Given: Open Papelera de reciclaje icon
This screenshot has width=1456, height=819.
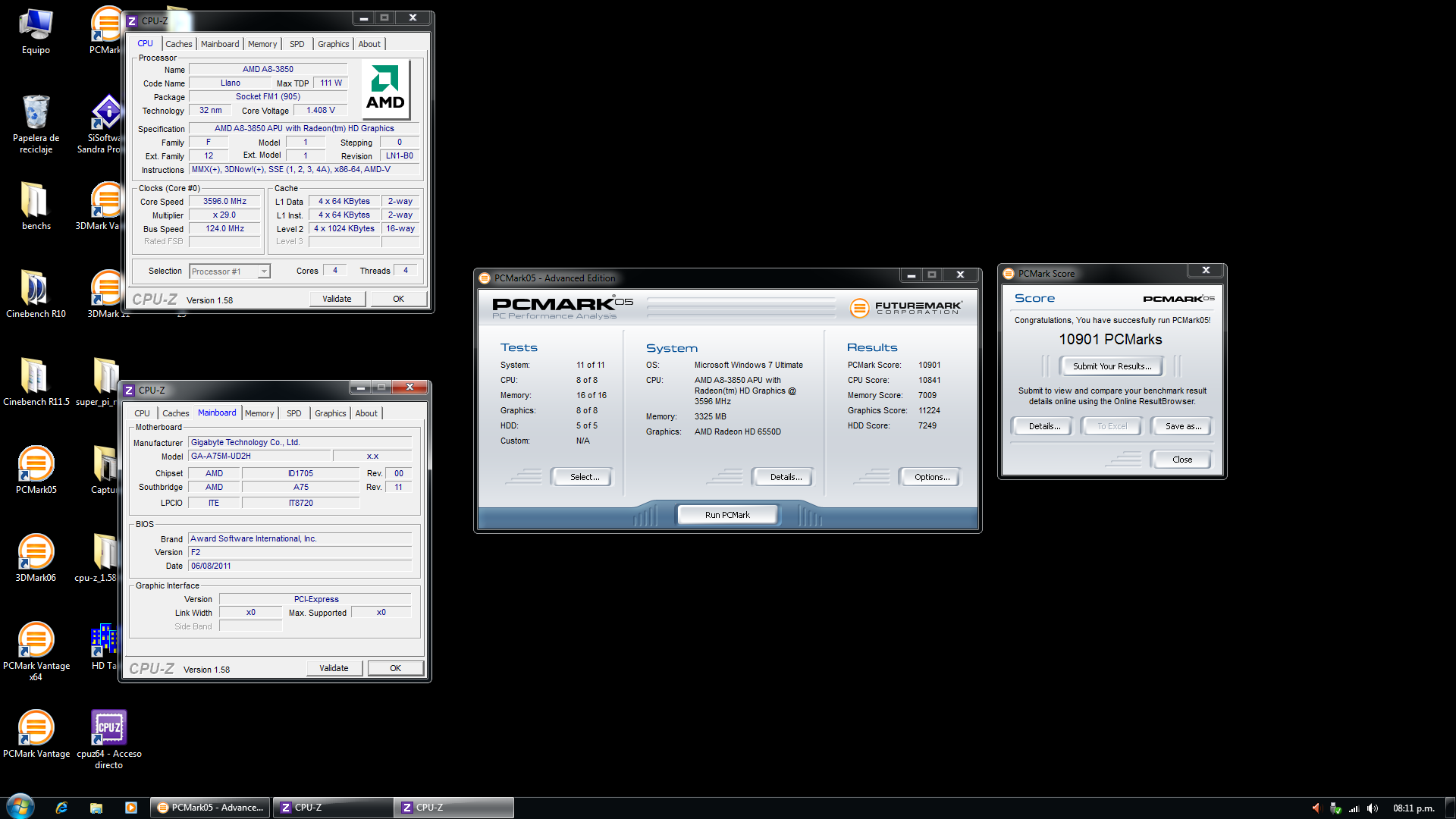Looking at the screenshot, I should tap(36, 124).
